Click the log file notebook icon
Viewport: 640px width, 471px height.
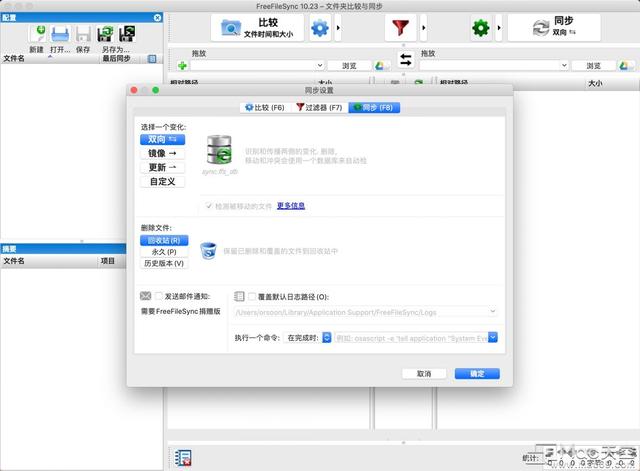[239, 296]
